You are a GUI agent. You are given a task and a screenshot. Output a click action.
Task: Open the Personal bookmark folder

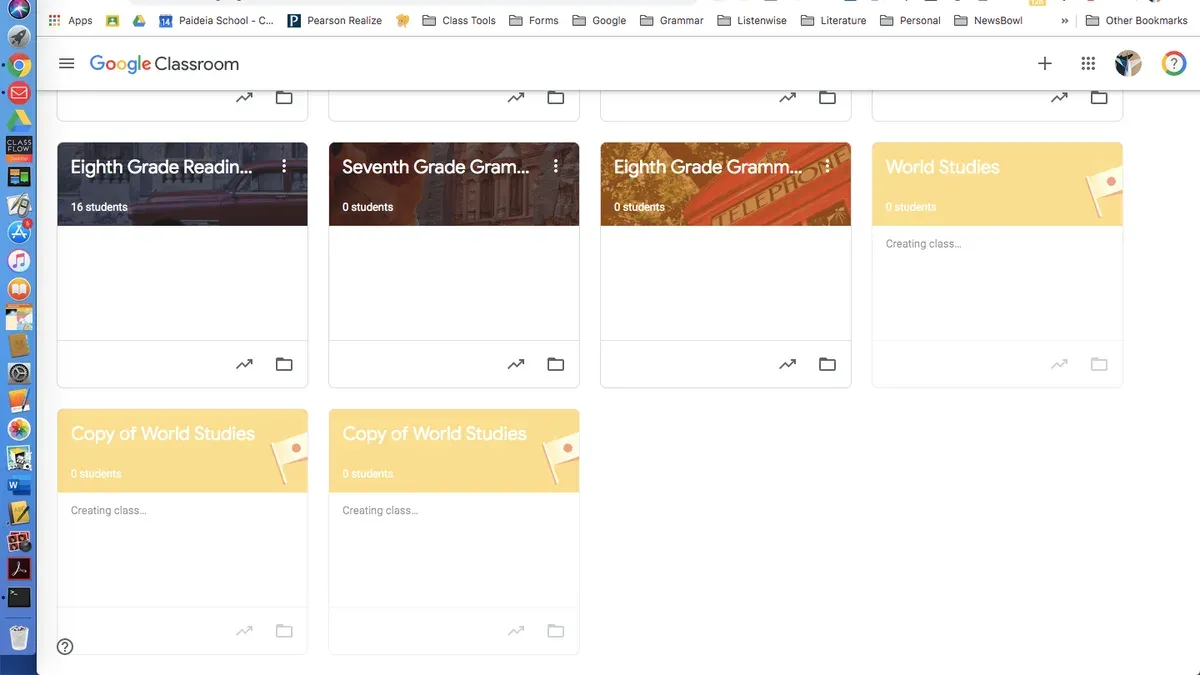pos(910,20)
